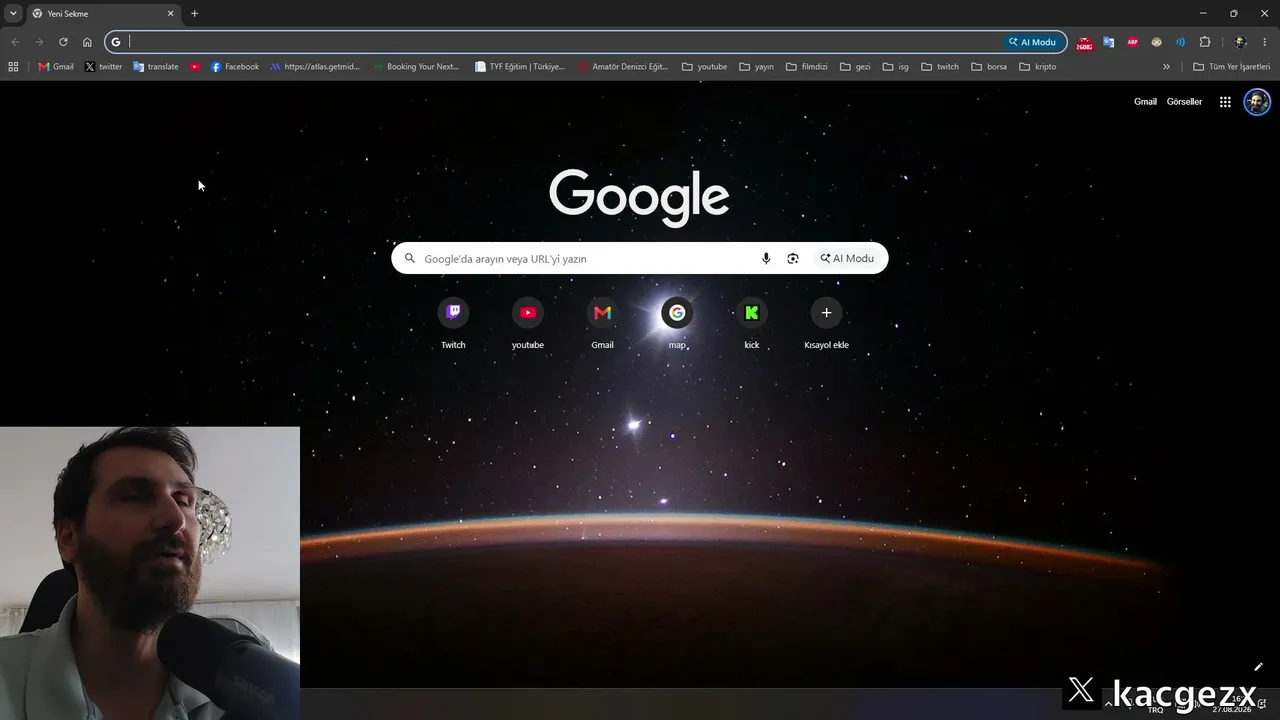Click AI Modu in the address bar
Viewport: 1280px width, 720px height.
pos(1032,42)
